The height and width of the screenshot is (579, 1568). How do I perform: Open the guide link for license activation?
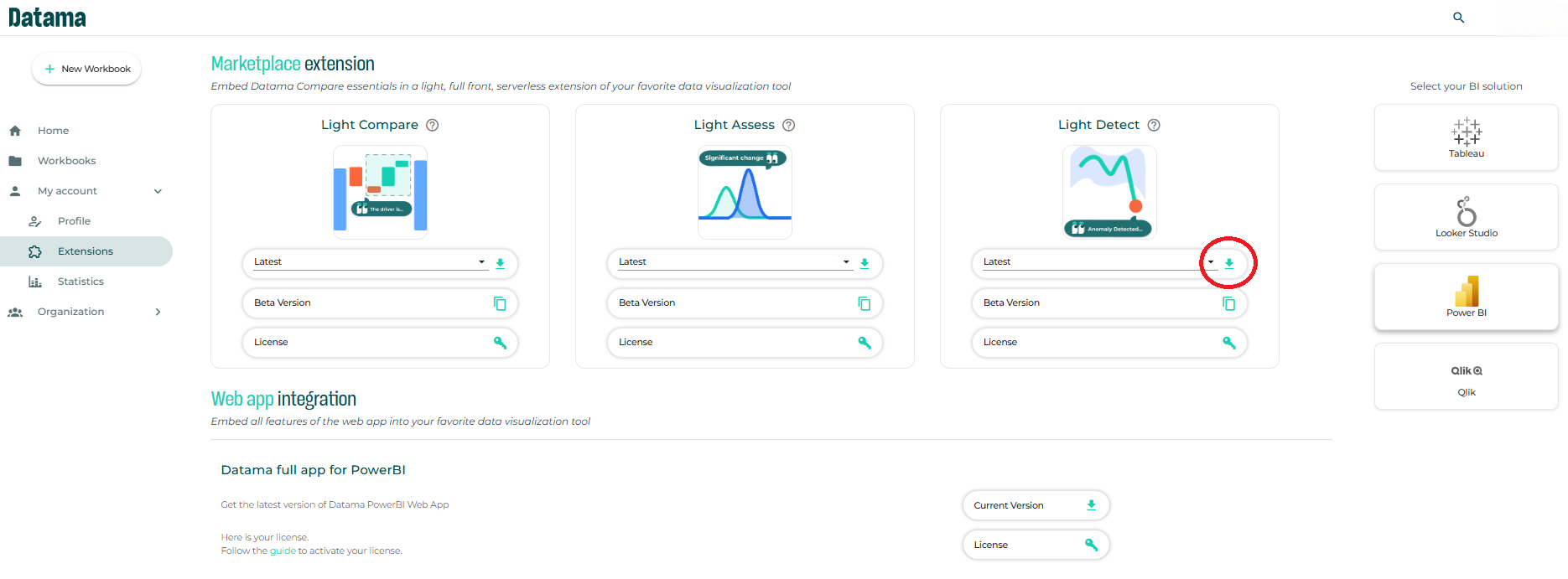[283, 551]
